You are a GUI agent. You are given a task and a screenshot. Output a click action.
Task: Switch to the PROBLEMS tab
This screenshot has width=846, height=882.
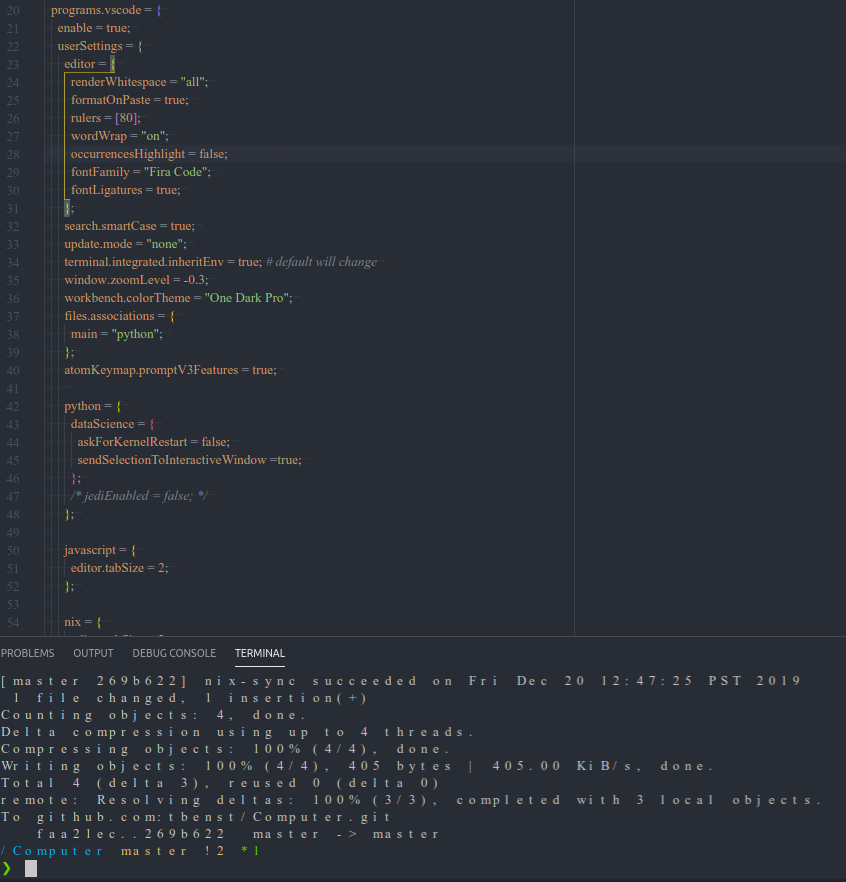27,653
